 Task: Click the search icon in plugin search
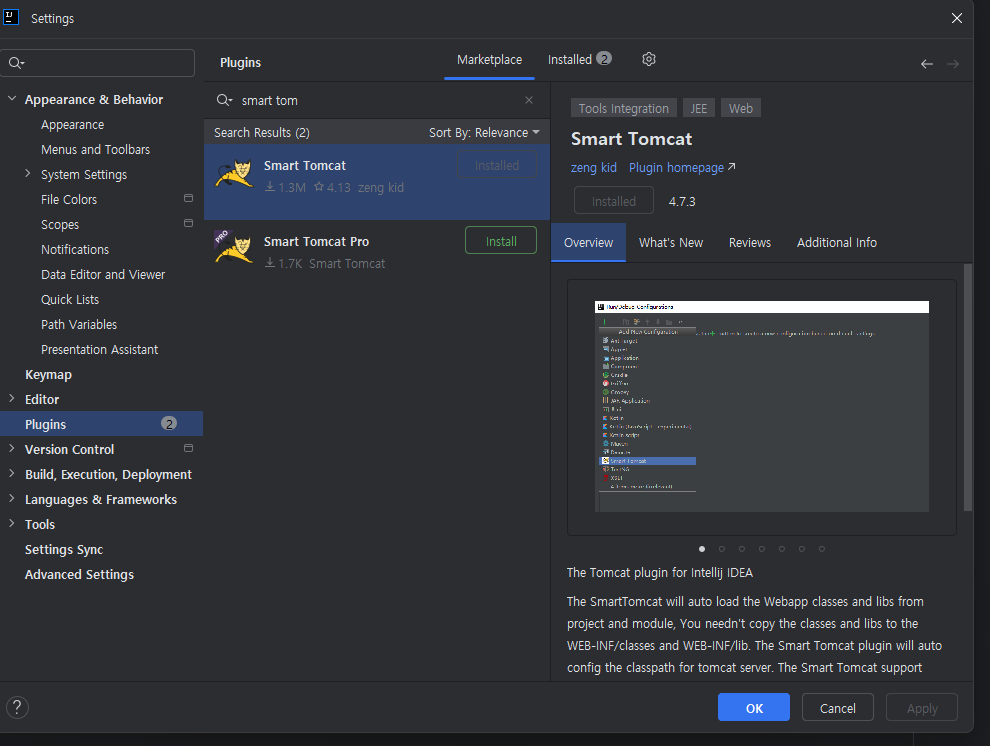click(x=224, y=100)
